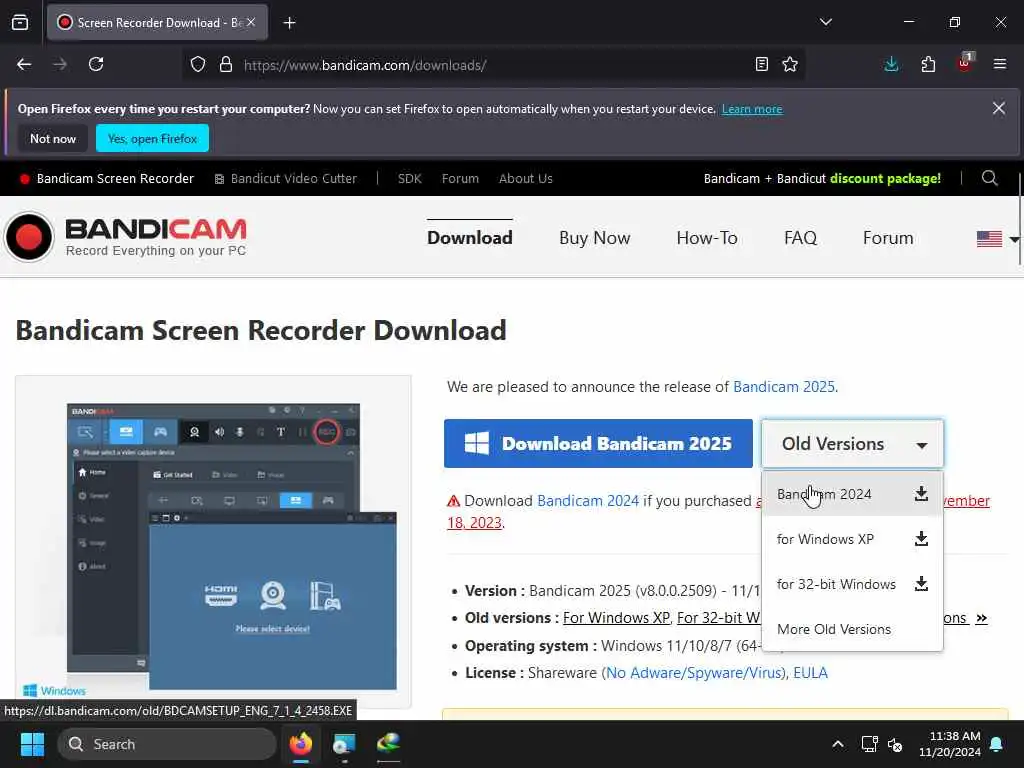This screenshot has width=1024, height=768.
Task: Click Yes, open Firefox button
Action: 152,138
